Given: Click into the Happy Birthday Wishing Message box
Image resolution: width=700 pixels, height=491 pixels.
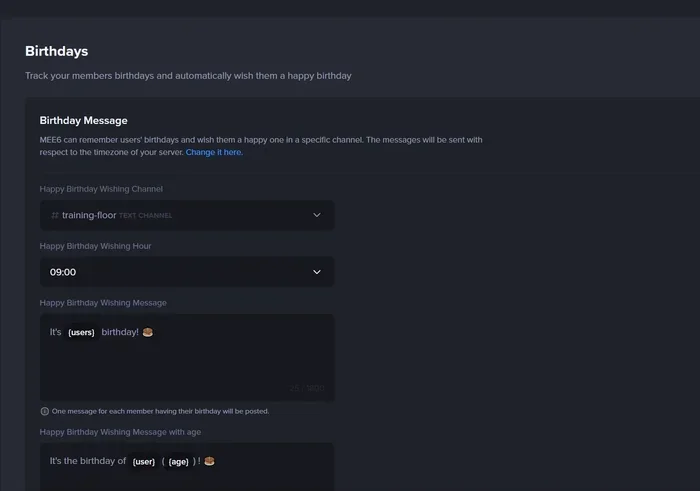Looking at the screenshot, I should 187,357.
